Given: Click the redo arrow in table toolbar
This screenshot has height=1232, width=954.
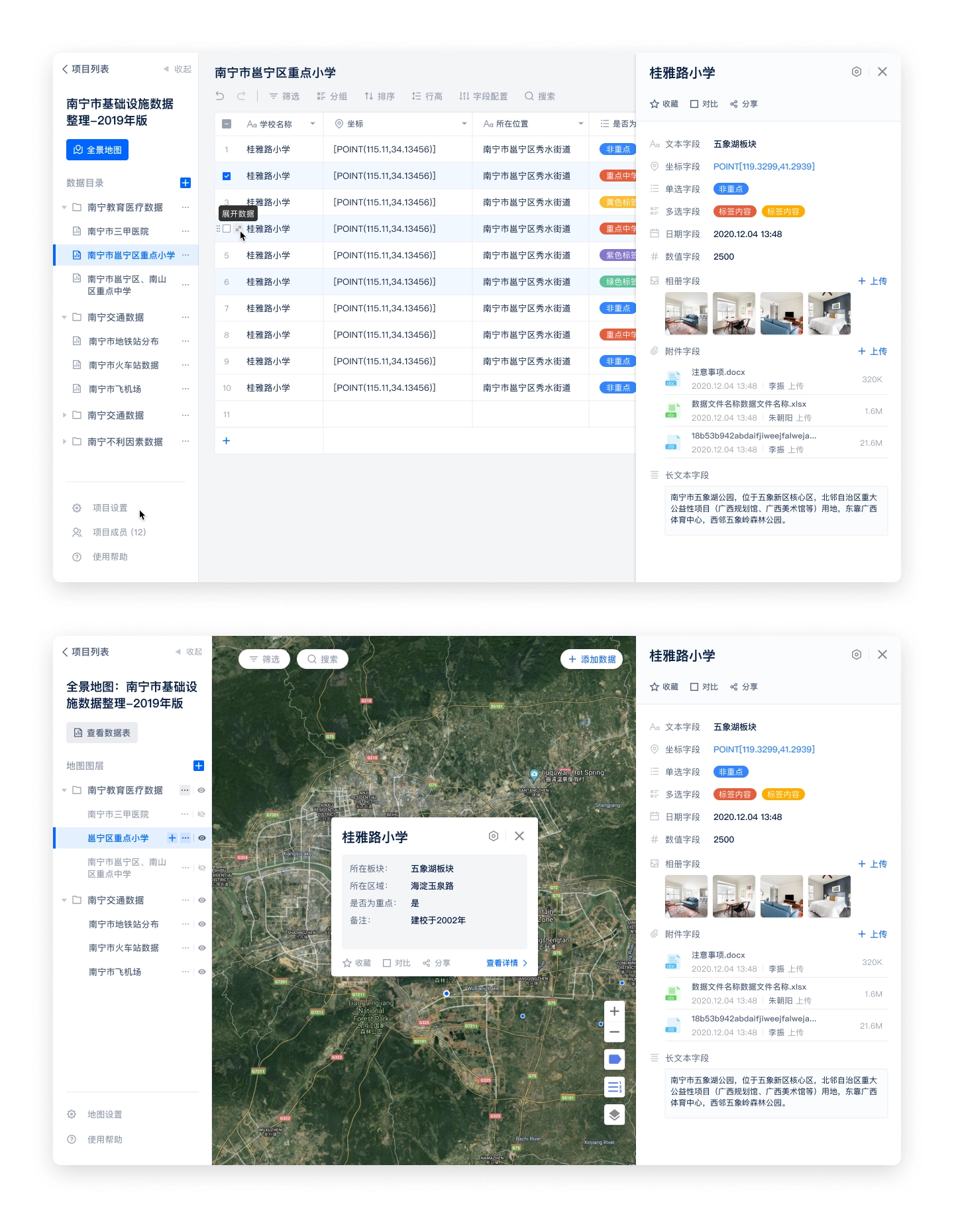Looking at the screenshot, I should click(x=241, y=96).
